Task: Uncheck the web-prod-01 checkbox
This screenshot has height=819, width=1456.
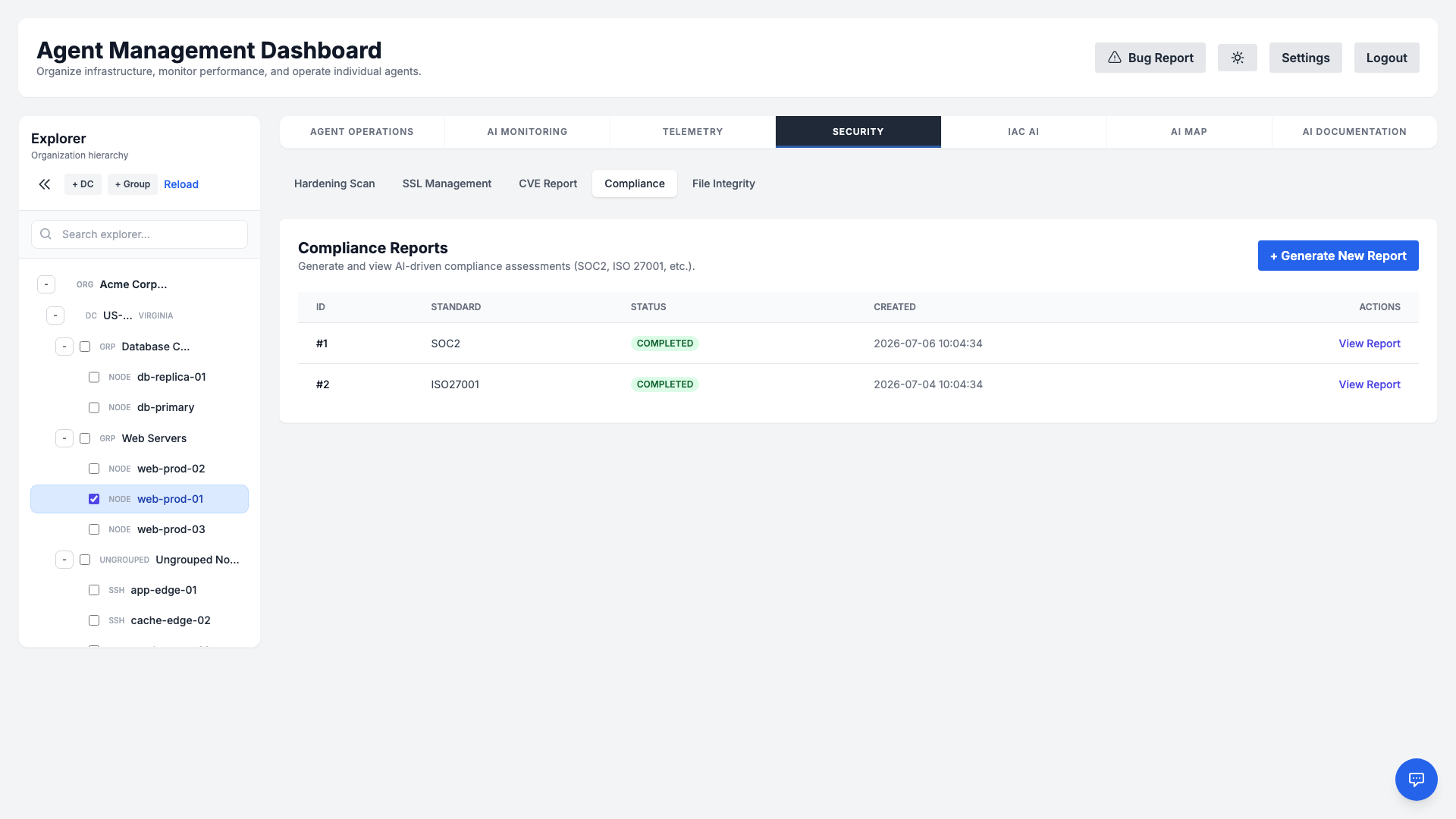Action: coord(94,499)
